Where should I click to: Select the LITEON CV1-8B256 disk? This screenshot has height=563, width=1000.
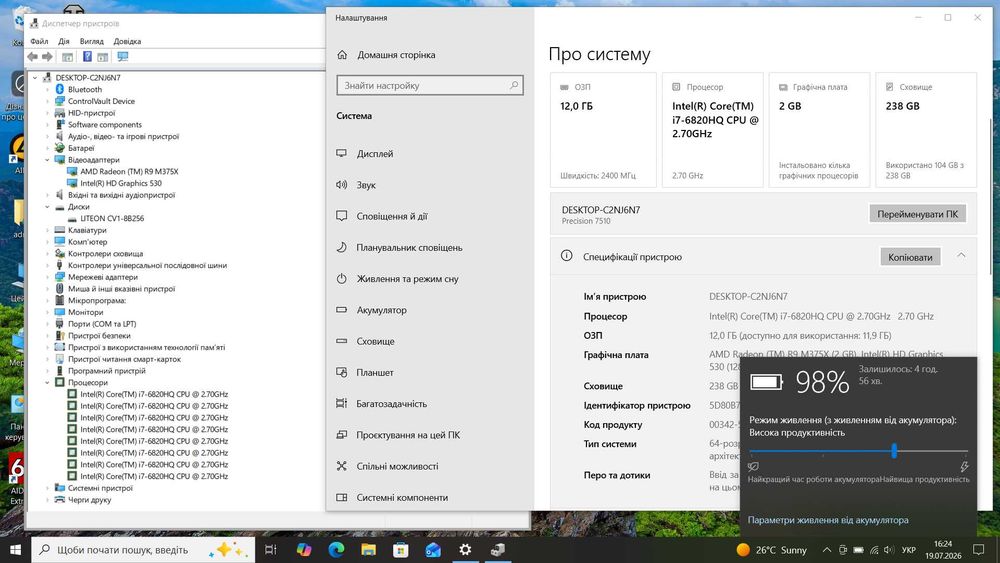tap(112, 219)
